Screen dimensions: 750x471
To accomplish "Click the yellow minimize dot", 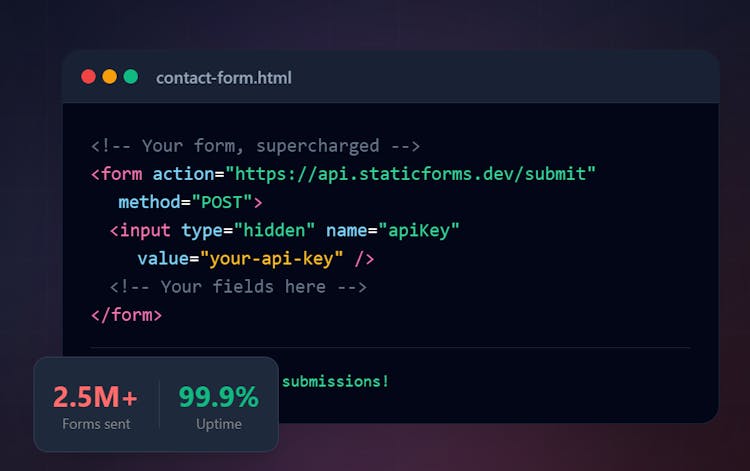I will [109, 77].
